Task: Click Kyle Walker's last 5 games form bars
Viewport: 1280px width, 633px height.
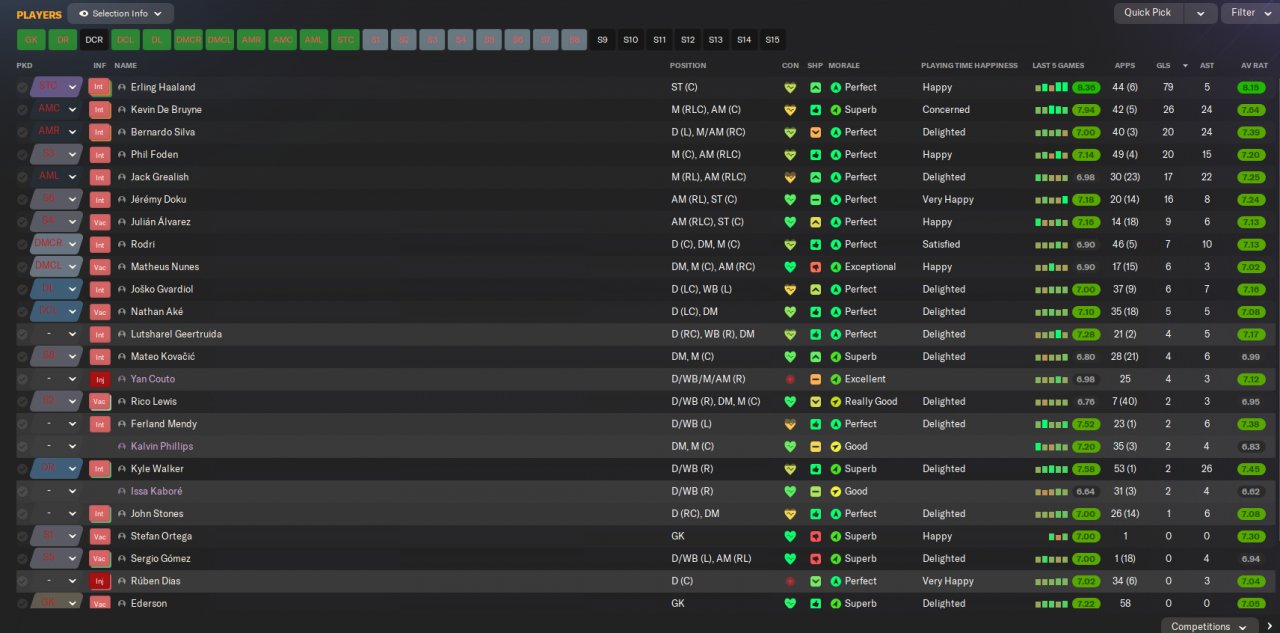Action: (x=1051, y=469)
